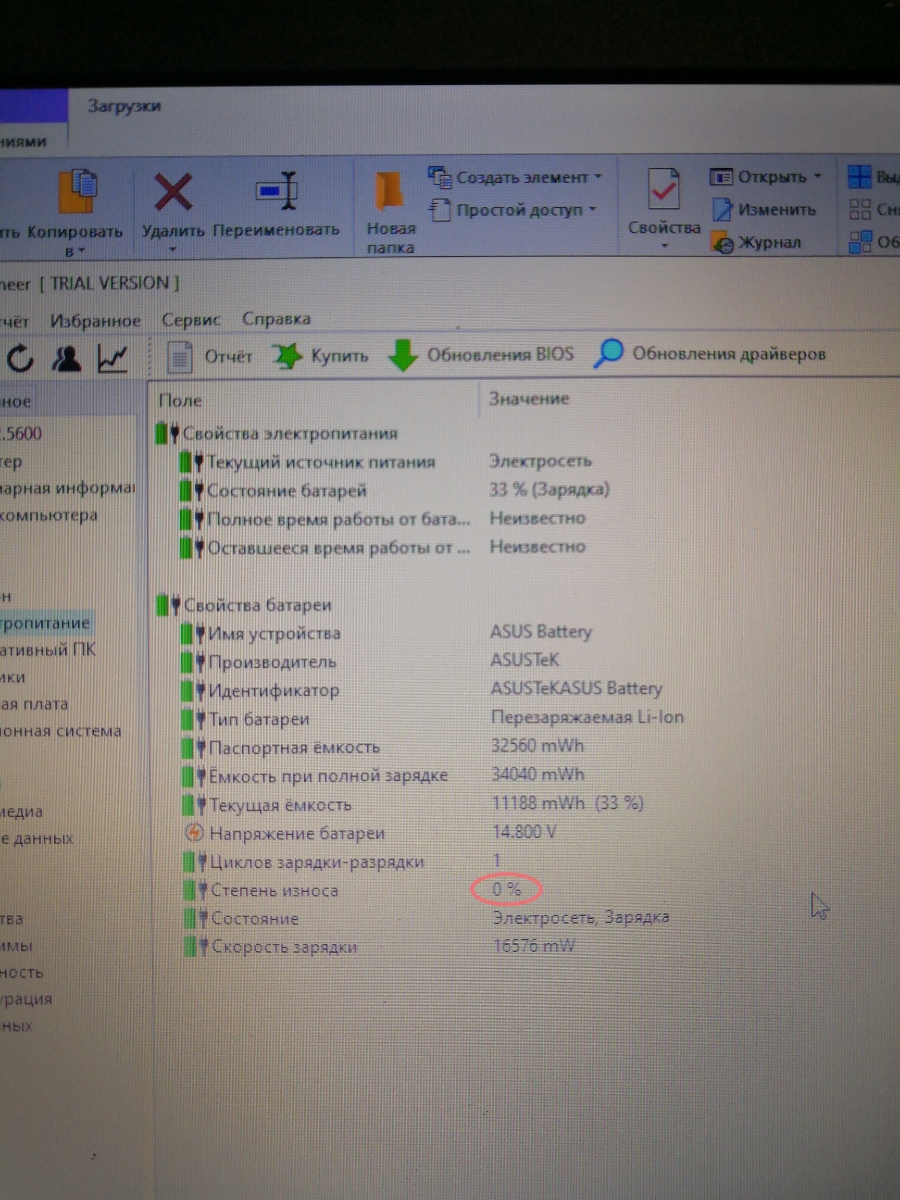Click the red X Удалить icon
Viewport: 900px width, 1200px height.
pos(174,192)
